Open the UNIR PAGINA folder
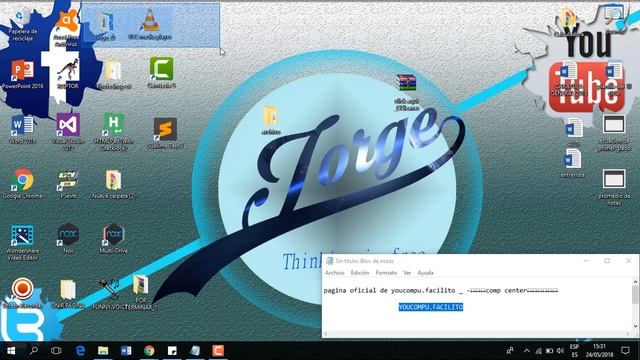Screen dimensions: 640x360 coord(68,293)
